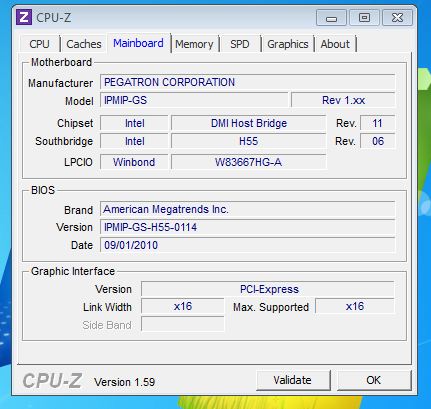This screenshot has height=409, width=431.
Task: Click the Validate button
Action: pyautogui.click(x=293, y=380)
